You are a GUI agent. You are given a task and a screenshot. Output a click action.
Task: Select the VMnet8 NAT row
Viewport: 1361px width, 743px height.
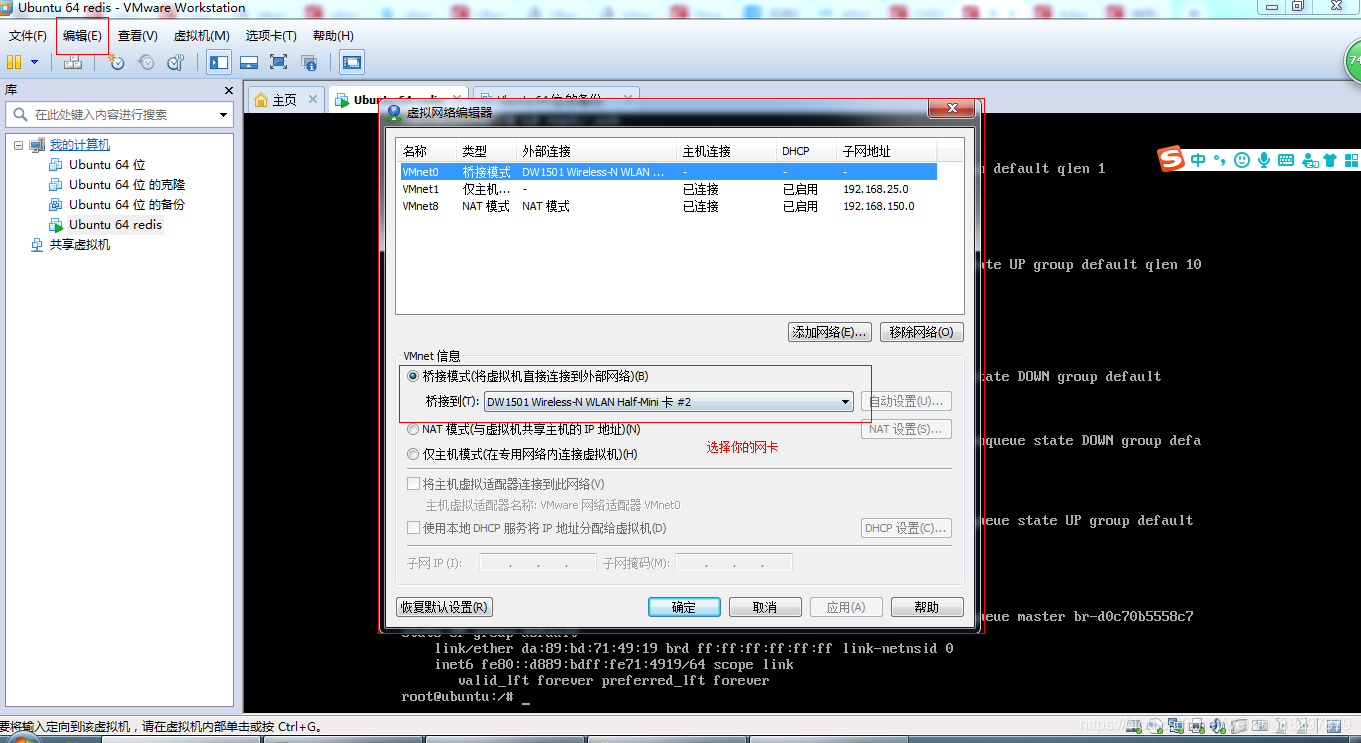(667, 206)
